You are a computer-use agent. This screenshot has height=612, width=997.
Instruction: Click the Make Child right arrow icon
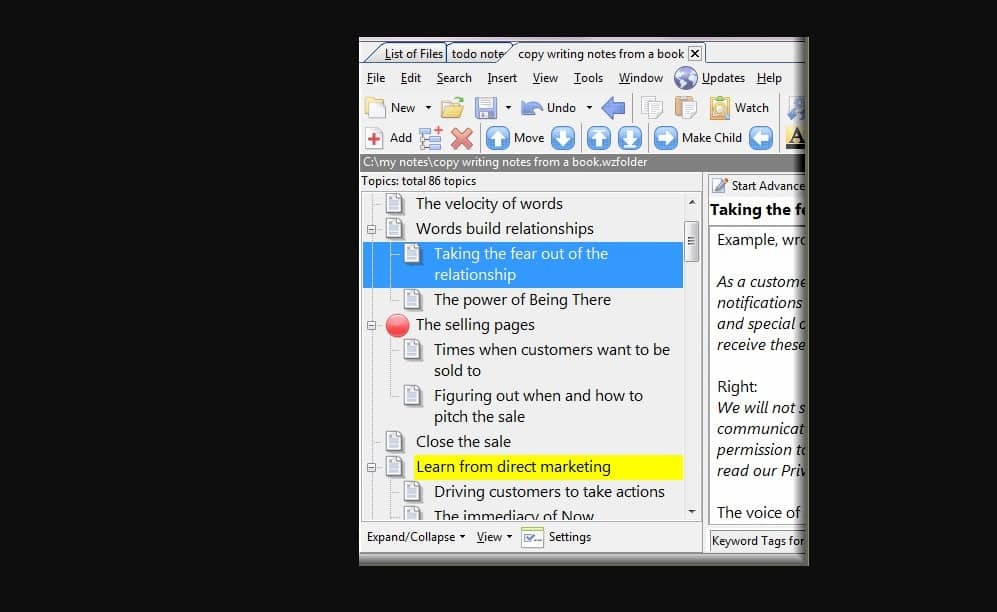666,138
